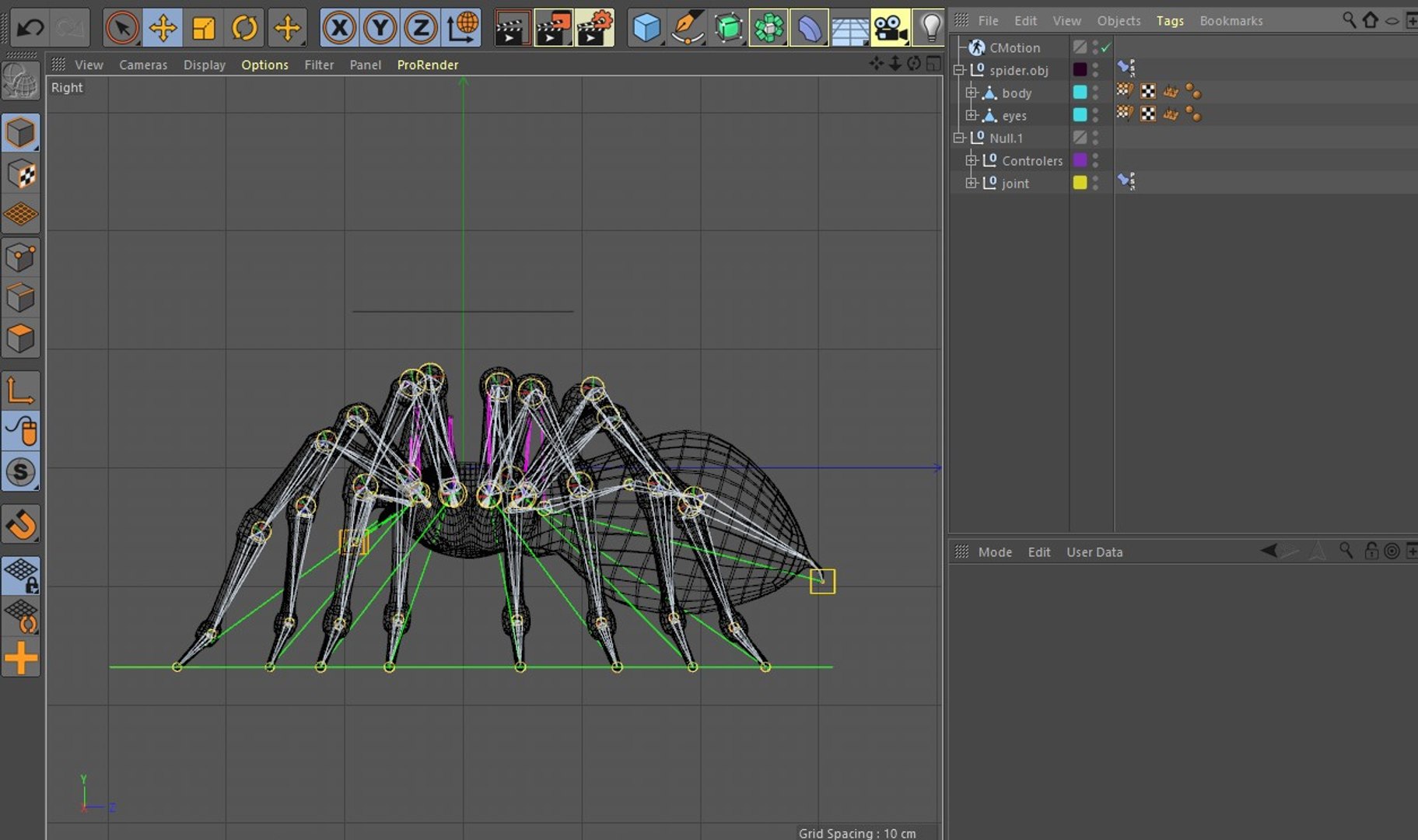The width and height of the screenshot is (1418, 840).
Task: Activate the Rotate tool
Action: pos(244,28)
